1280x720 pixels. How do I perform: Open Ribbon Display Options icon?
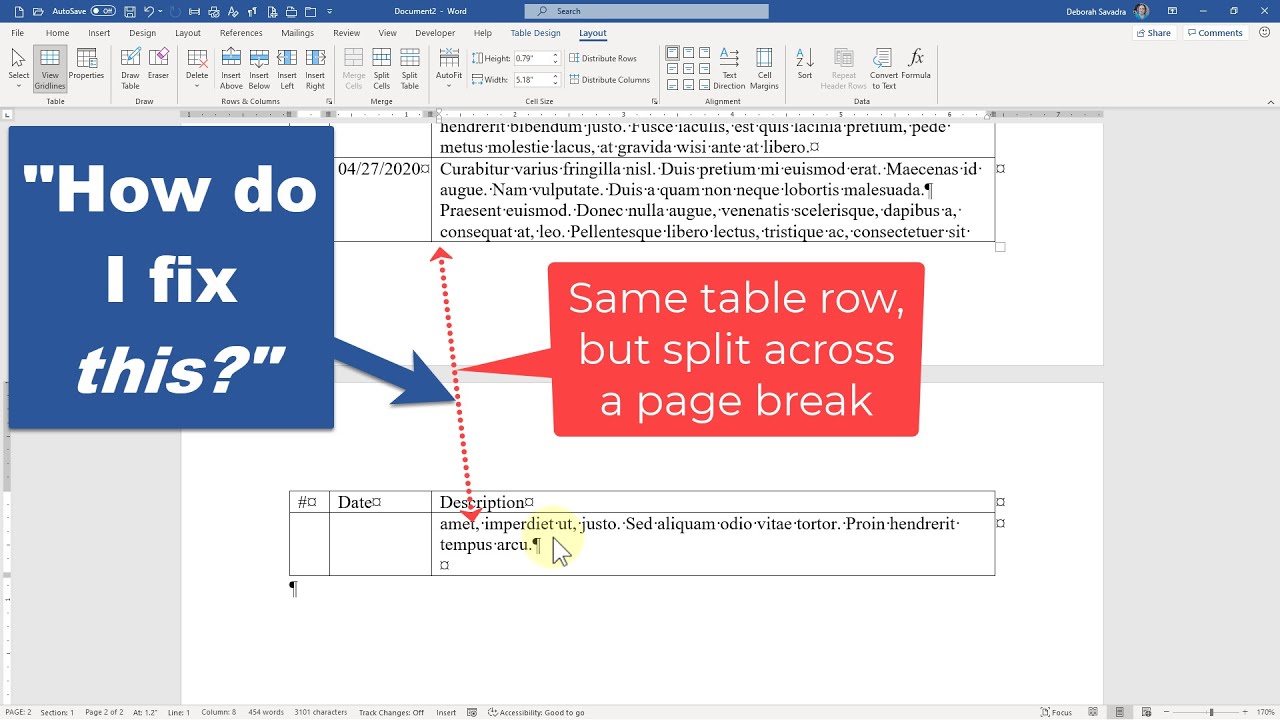(1173, 11)
